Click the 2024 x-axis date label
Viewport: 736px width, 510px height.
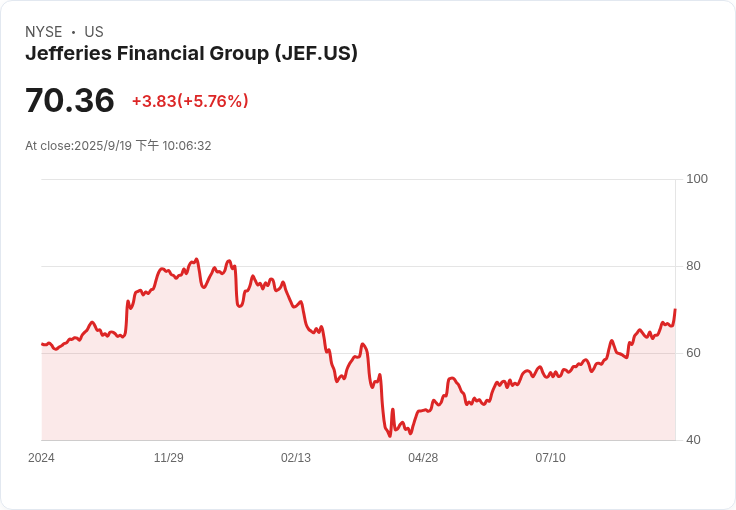click(x=41, y=458)
